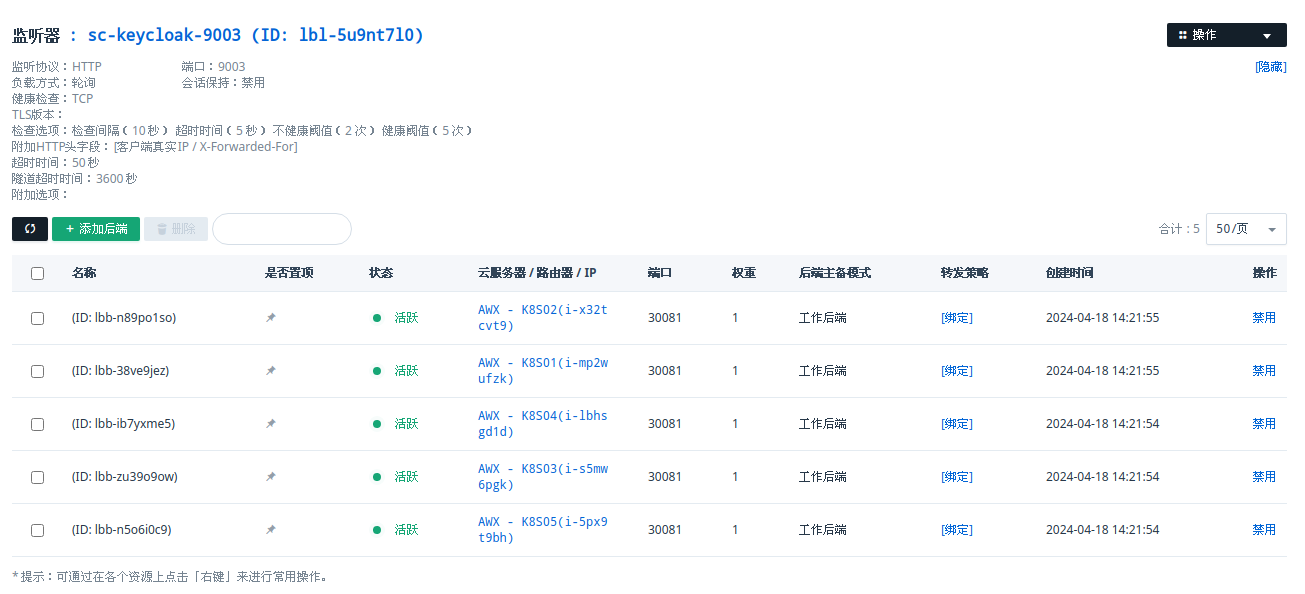1305x594 pixels.
Task: Click 添加后端 plus button
Action: pyautogui.click(x=96, y=229)
